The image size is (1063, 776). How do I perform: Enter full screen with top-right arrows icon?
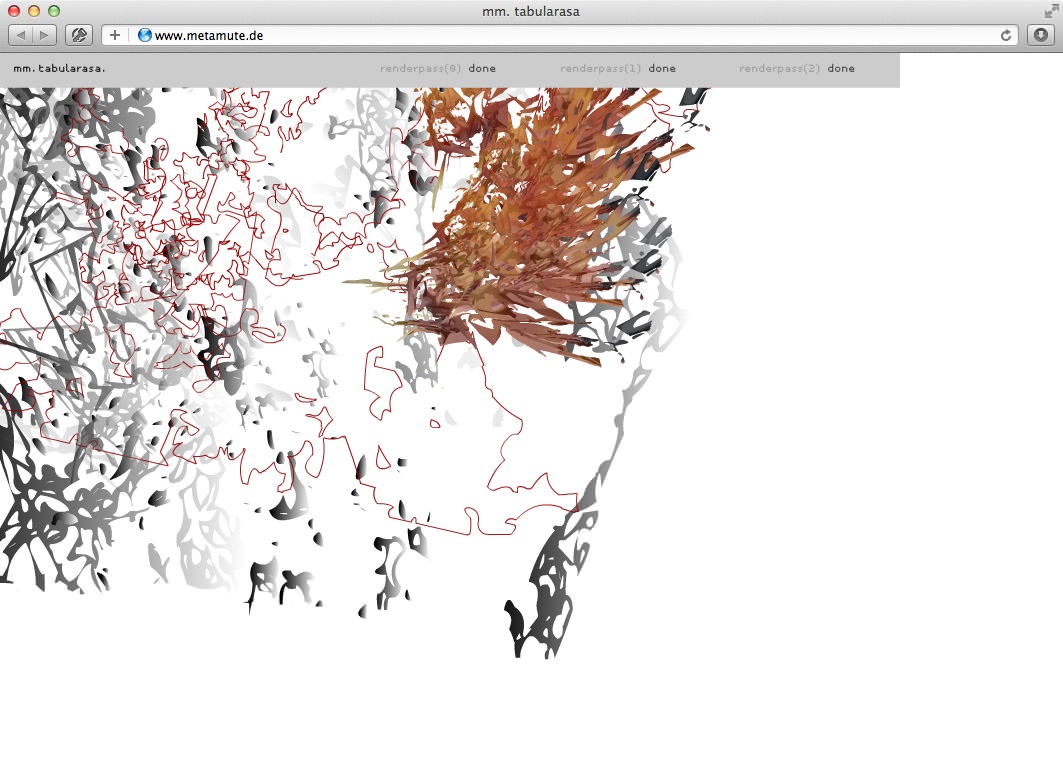(1050, 11)
